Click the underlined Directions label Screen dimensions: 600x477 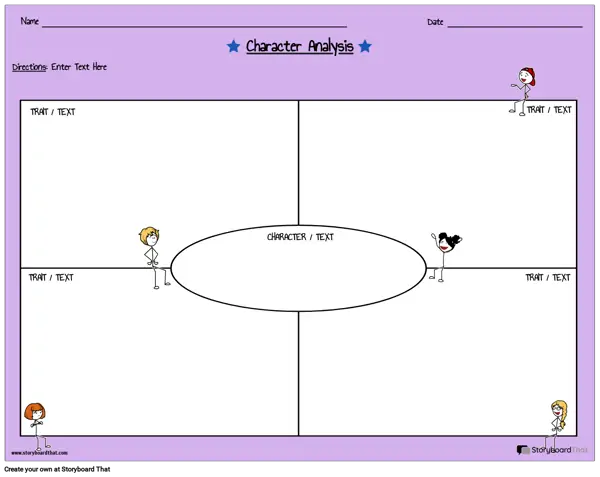click(30, 67)
